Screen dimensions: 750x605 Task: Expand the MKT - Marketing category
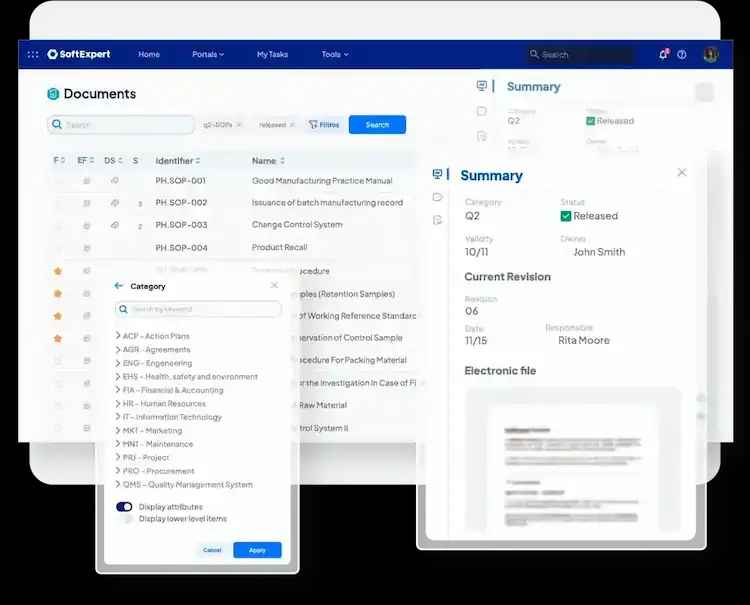coord(118,430)
